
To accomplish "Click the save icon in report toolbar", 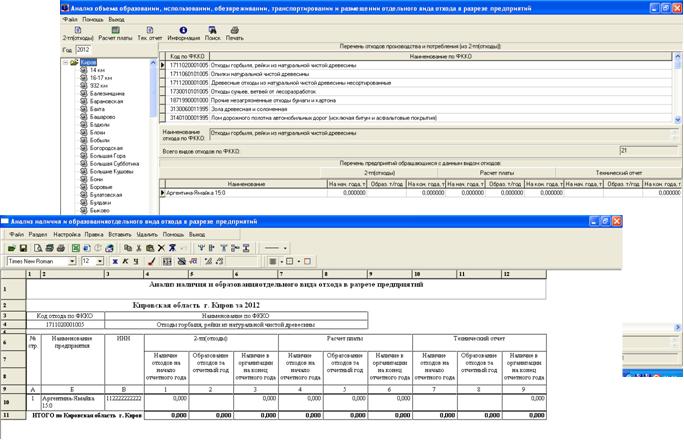I will click(x=23, y=247).
